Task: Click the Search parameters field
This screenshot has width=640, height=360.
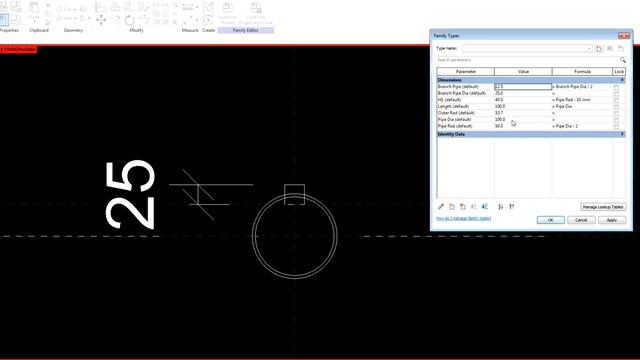Action: point(527,60)
